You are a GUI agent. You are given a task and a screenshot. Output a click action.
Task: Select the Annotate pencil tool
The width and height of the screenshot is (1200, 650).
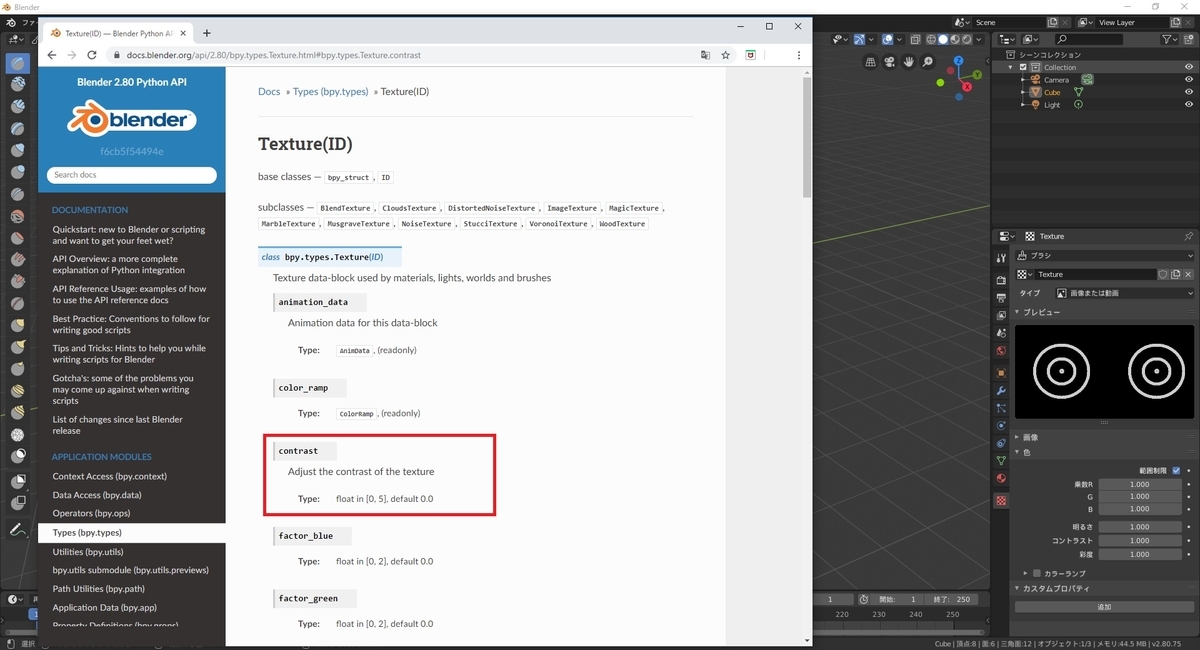click(x=18, y=529)
